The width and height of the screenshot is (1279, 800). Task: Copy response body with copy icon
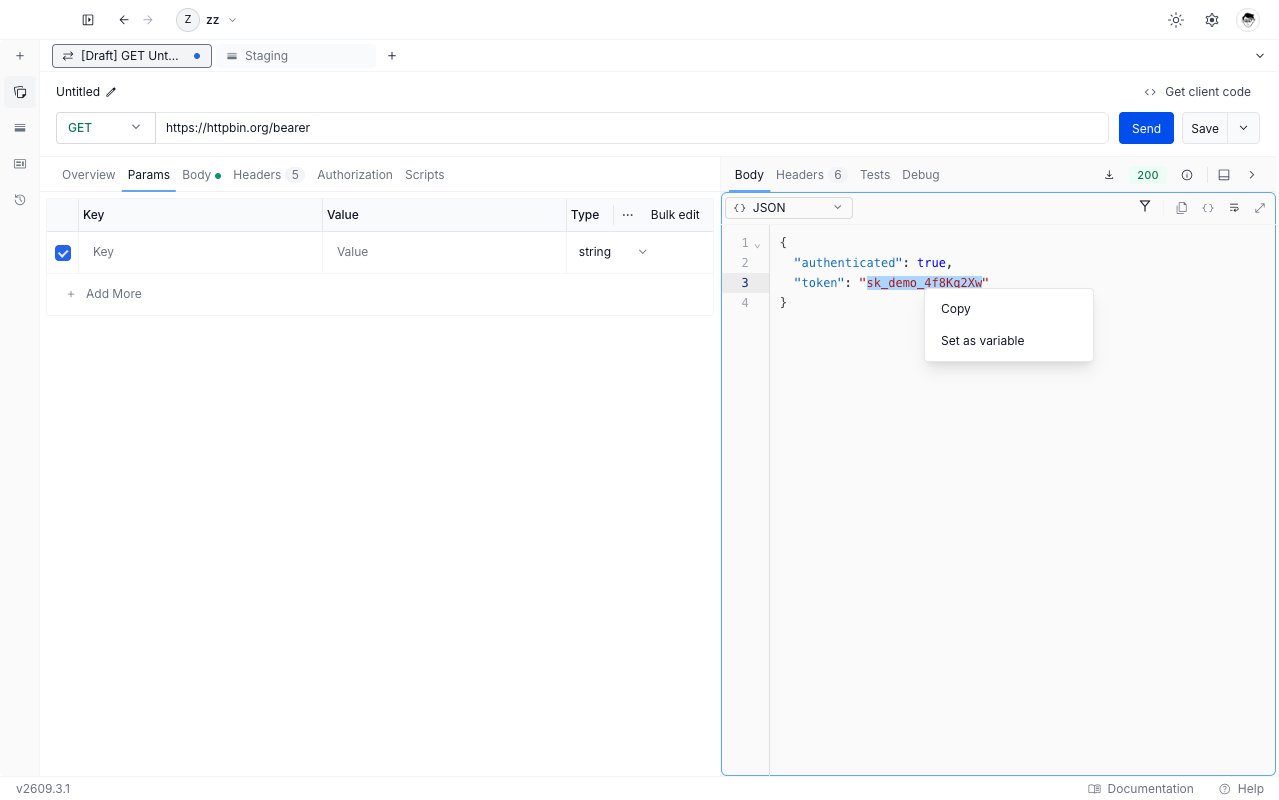click(x=1181, y=208)
